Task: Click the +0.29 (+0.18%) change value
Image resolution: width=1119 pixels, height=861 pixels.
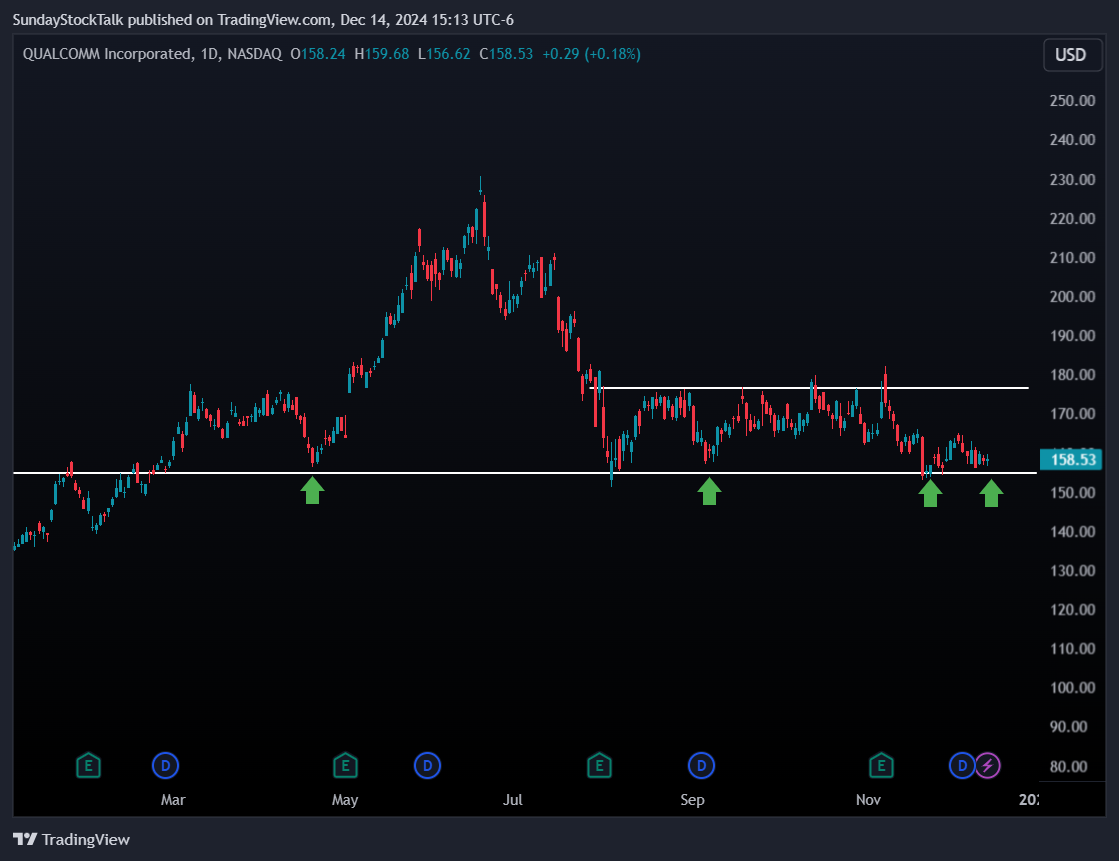Action: pos(592,54)
